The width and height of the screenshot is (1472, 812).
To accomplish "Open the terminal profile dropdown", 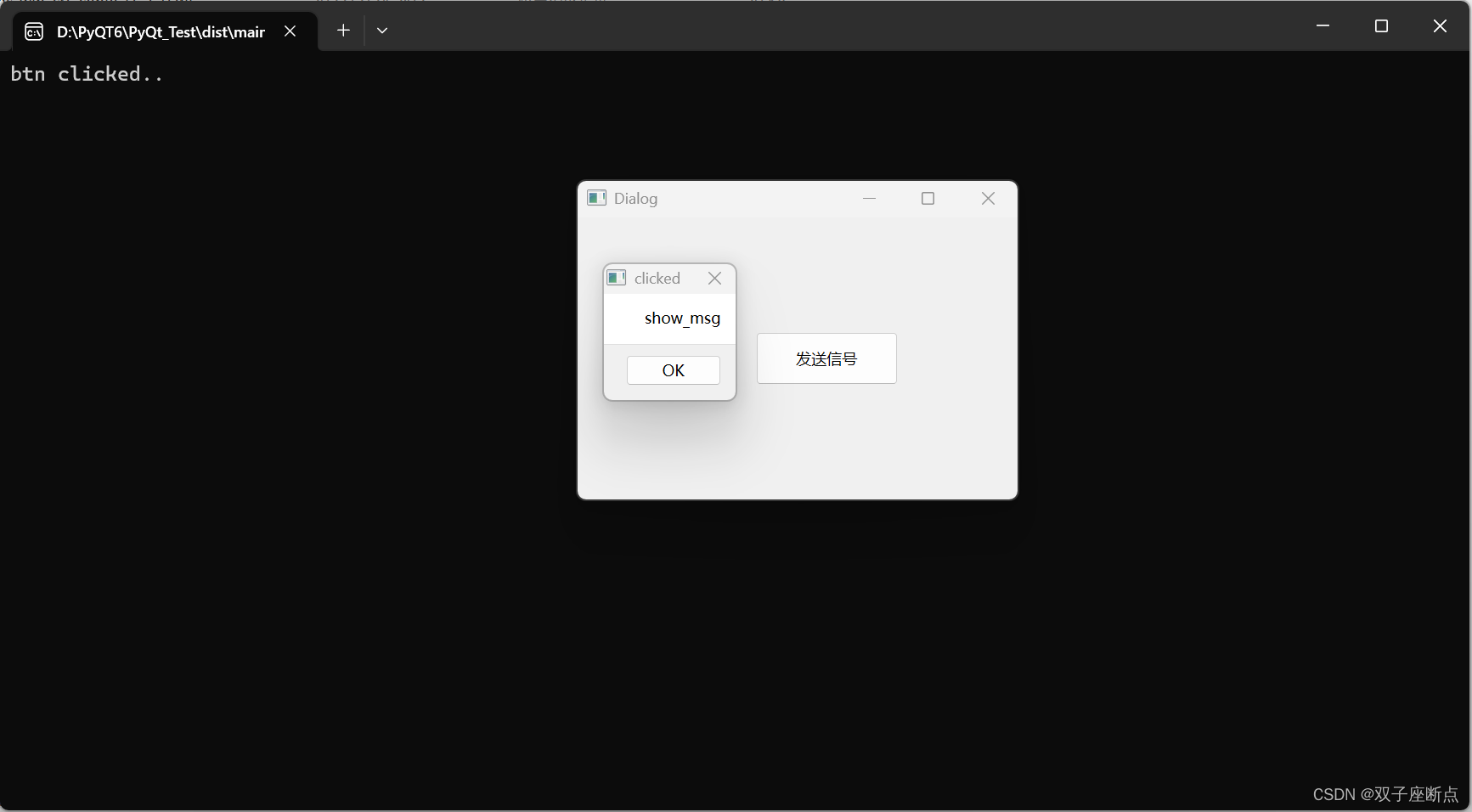I will point(382,31).
